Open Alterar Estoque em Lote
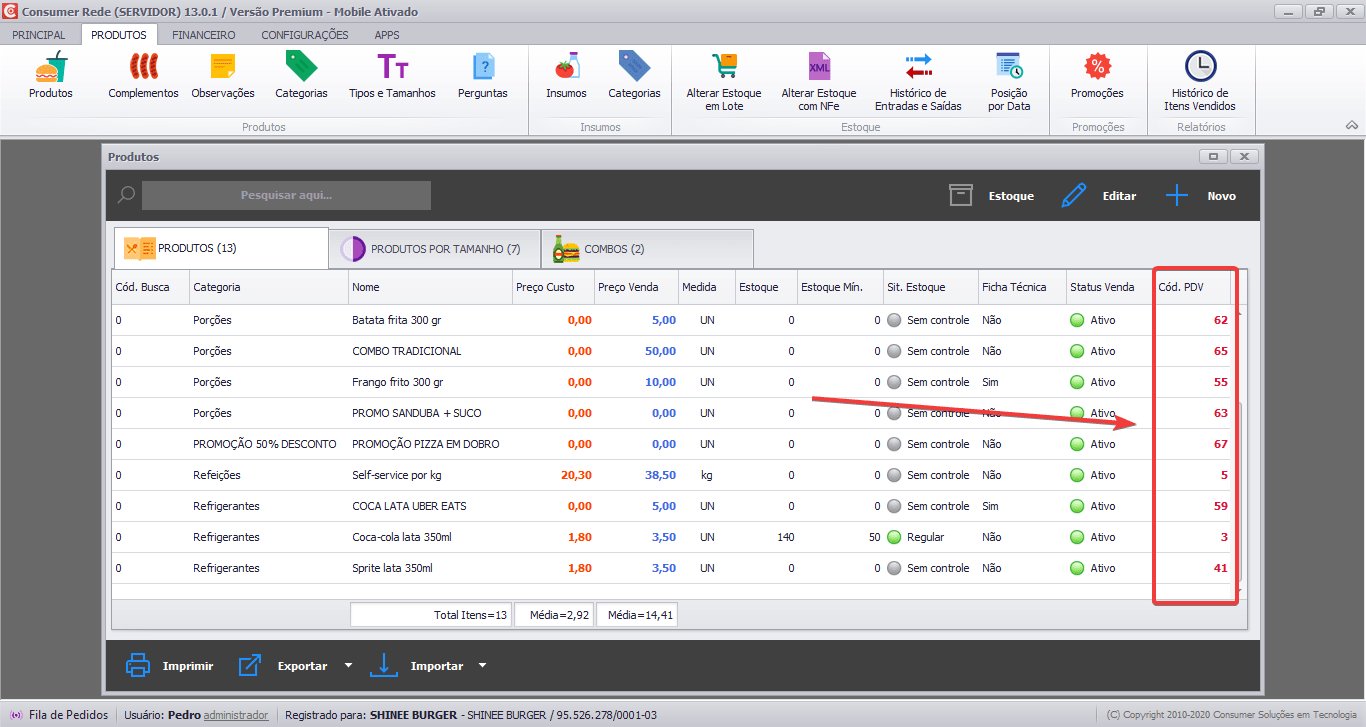1366x727 pixels. 724,82
